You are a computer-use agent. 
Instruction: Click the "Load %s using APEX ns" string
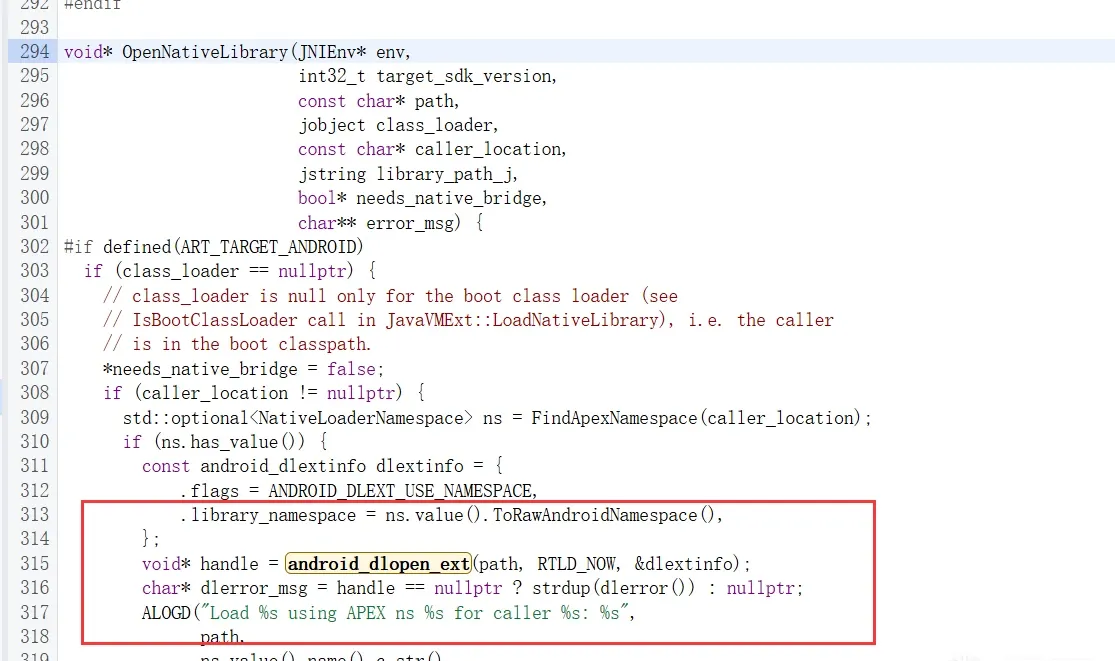coord(415,613)
